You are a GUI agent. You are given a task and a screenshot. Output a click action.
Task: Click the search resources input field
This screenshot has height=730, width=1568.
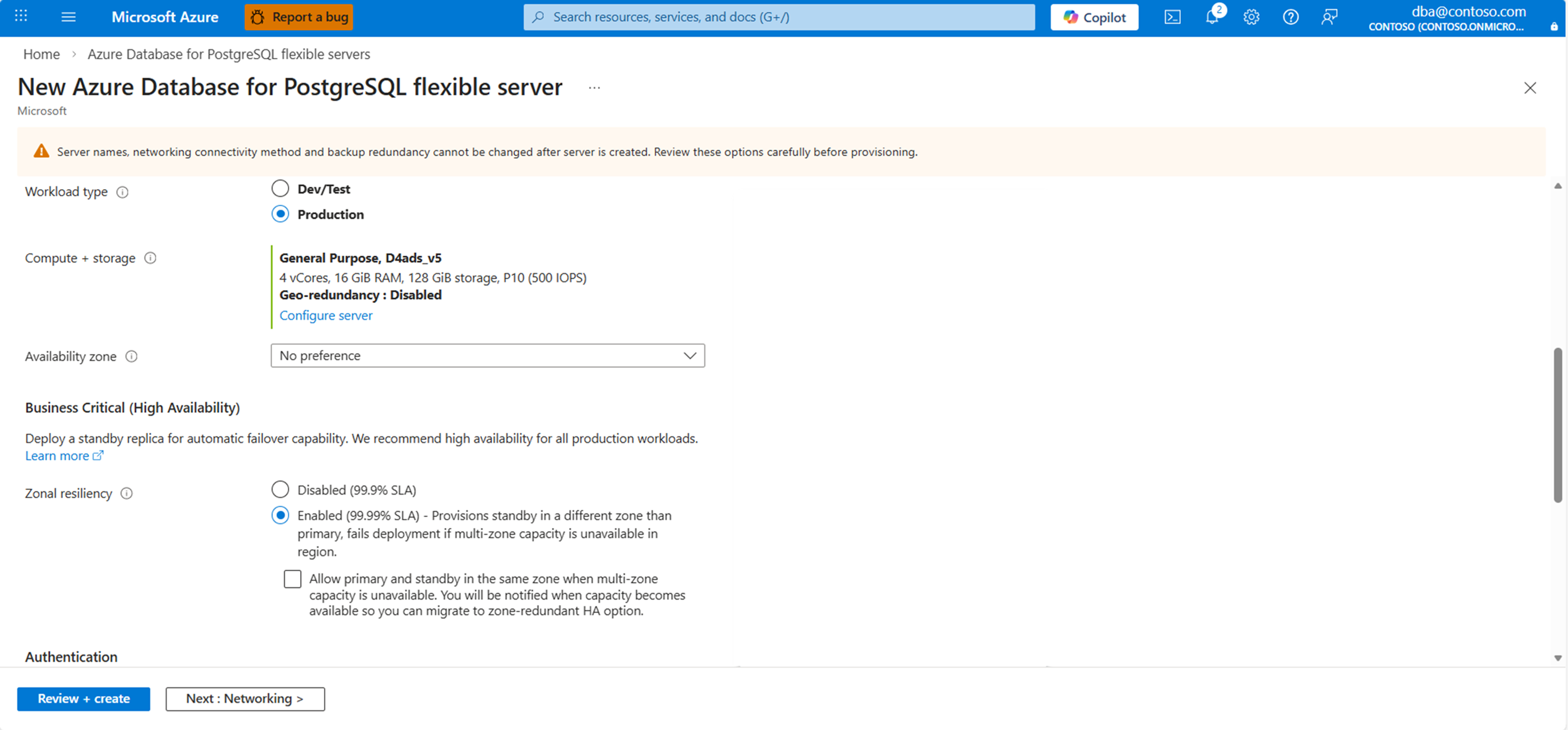tap(779, 17)
